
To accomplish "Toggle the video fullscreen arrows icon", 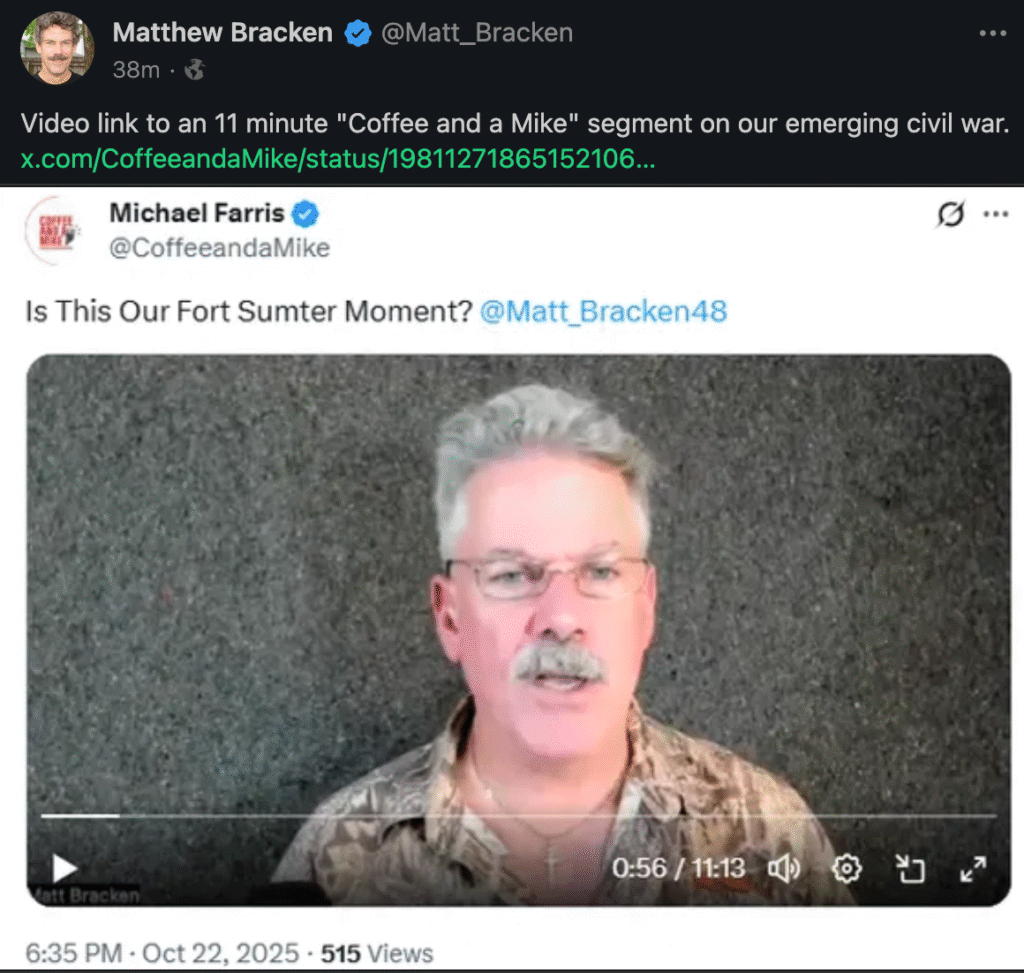I will click(973, 869).
